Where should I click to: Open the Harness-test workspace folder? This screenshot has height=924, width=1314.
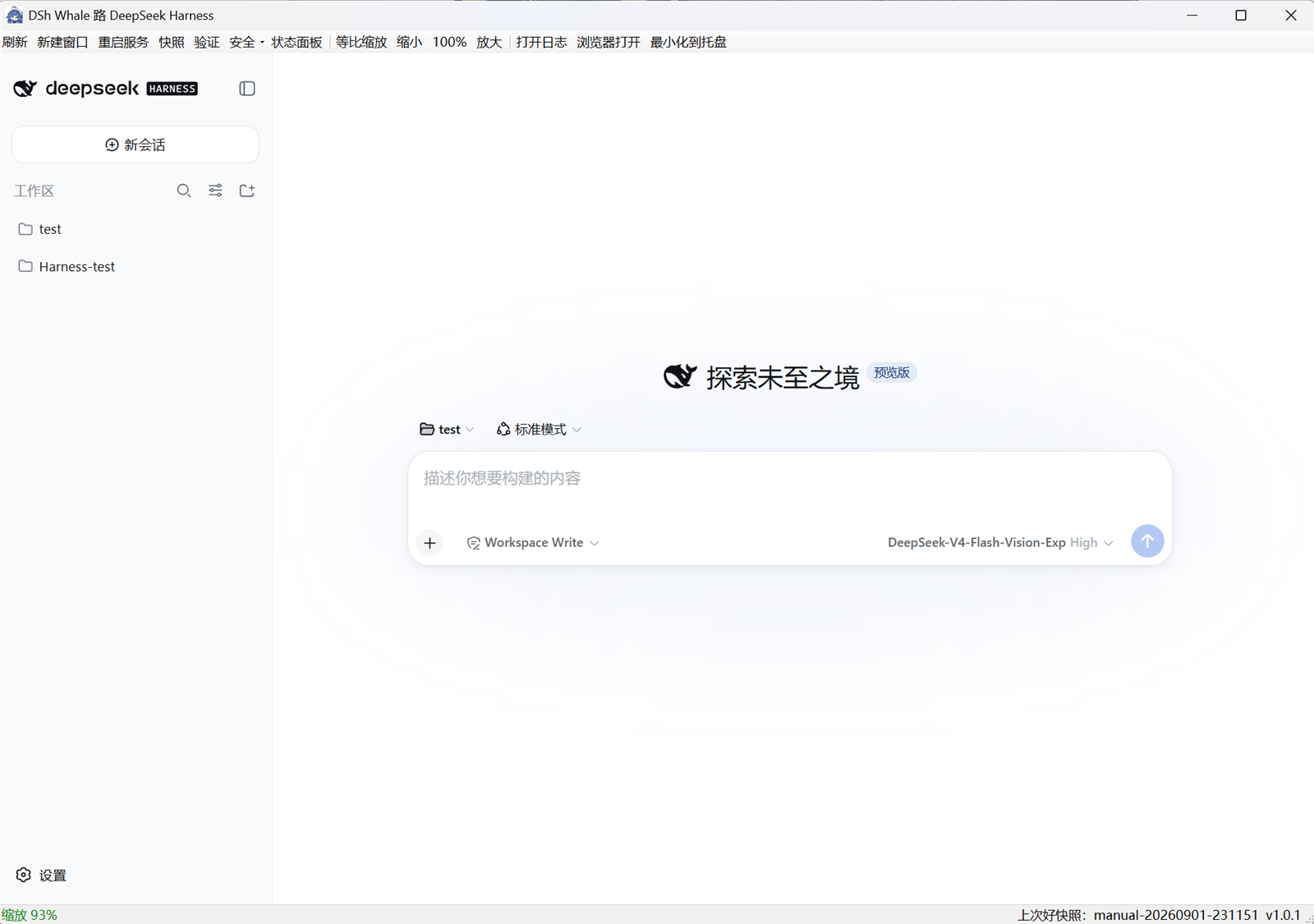tap(136, 266)
